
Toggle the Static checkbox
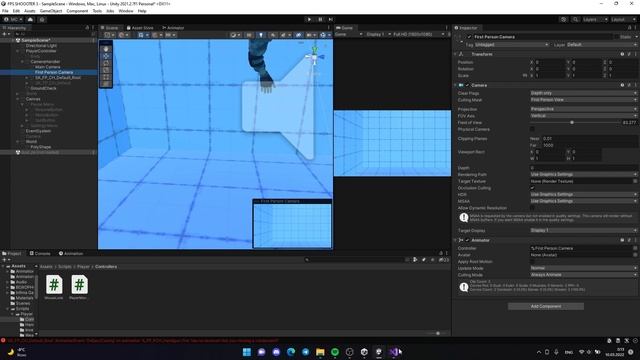[616, 37]
